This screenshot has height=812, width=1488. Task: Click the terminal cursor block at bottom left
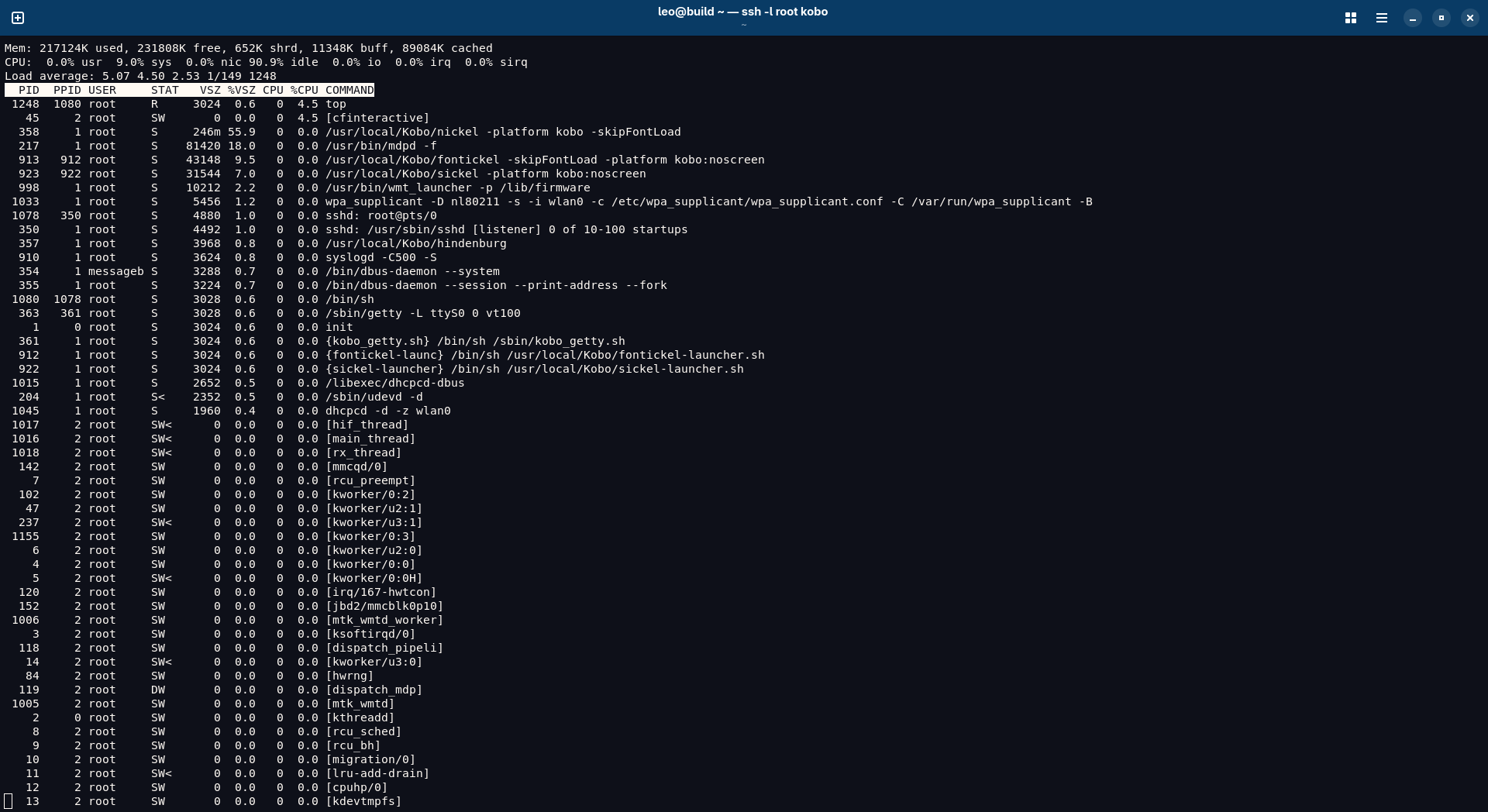[x=9, y=801]
